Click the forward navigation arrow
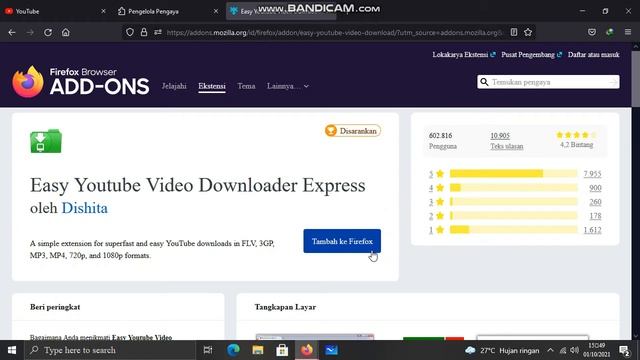The image size is (640, 360). 30,32
